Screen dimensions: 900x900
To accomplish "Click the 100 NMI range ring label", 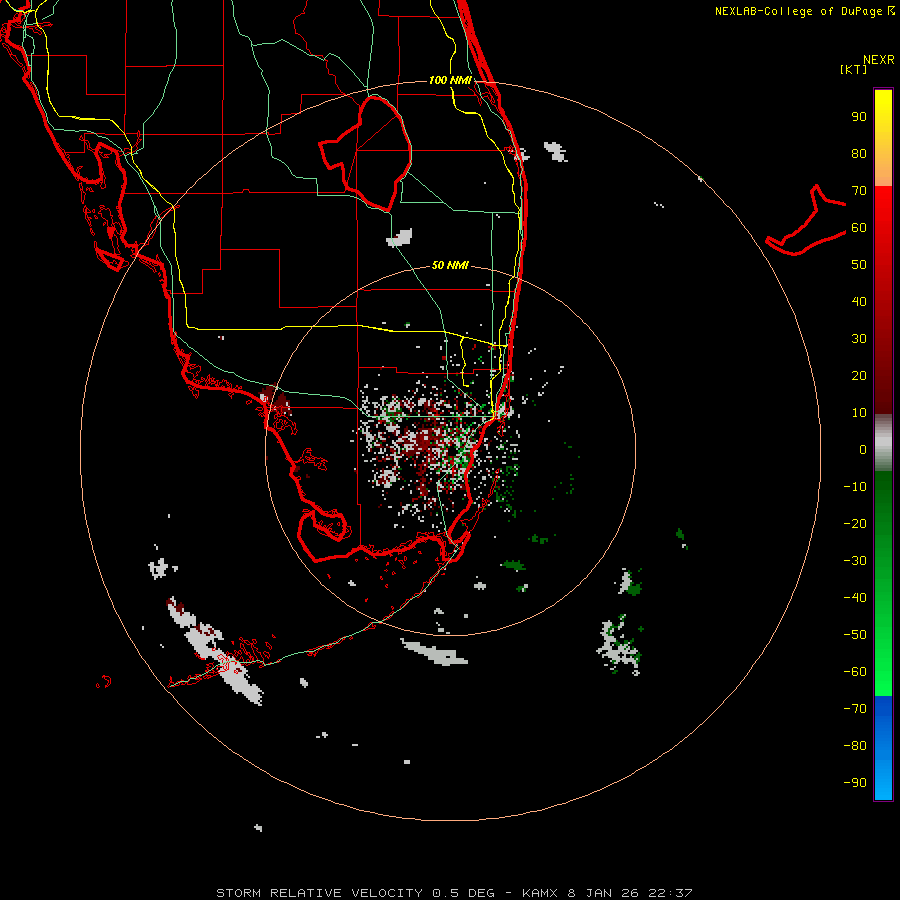I will pos(450,80).
